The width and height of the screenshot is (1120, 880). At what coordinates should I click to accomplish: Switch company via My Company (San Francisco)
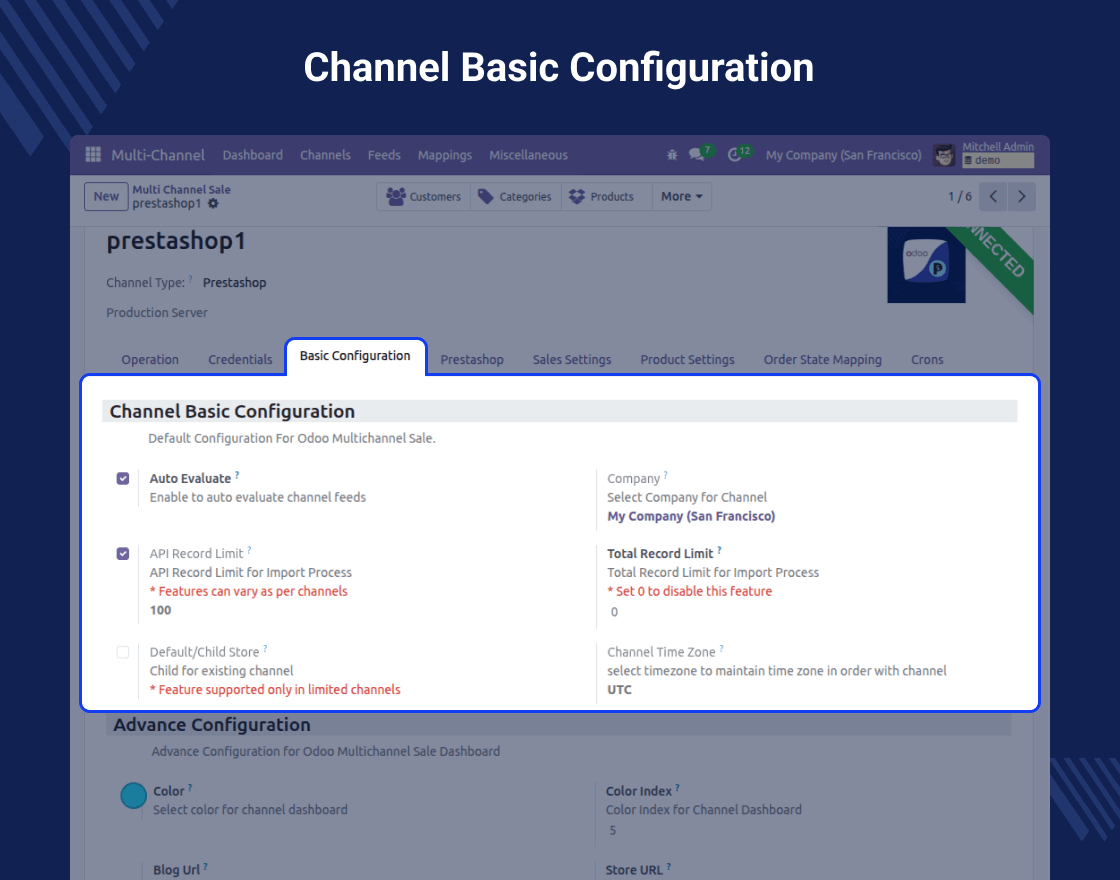(844, 155)
